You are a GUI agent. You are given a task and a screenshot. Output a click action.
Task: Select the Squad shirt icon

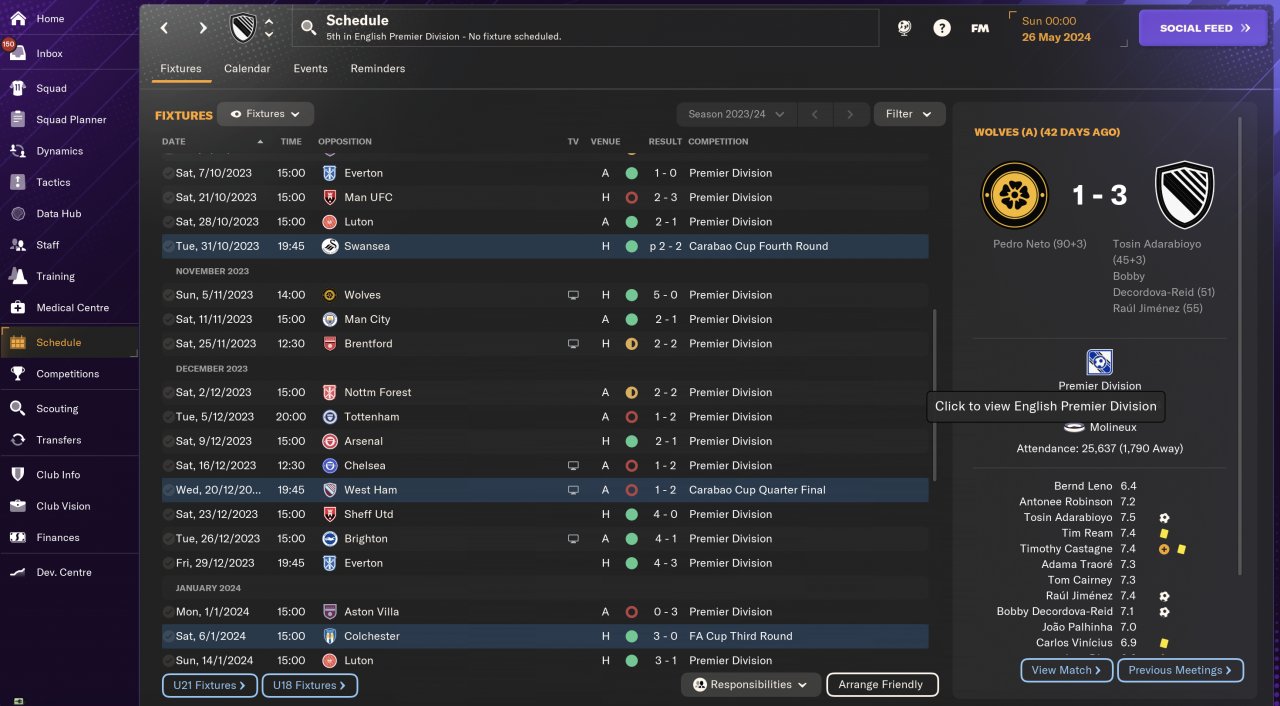18,88
